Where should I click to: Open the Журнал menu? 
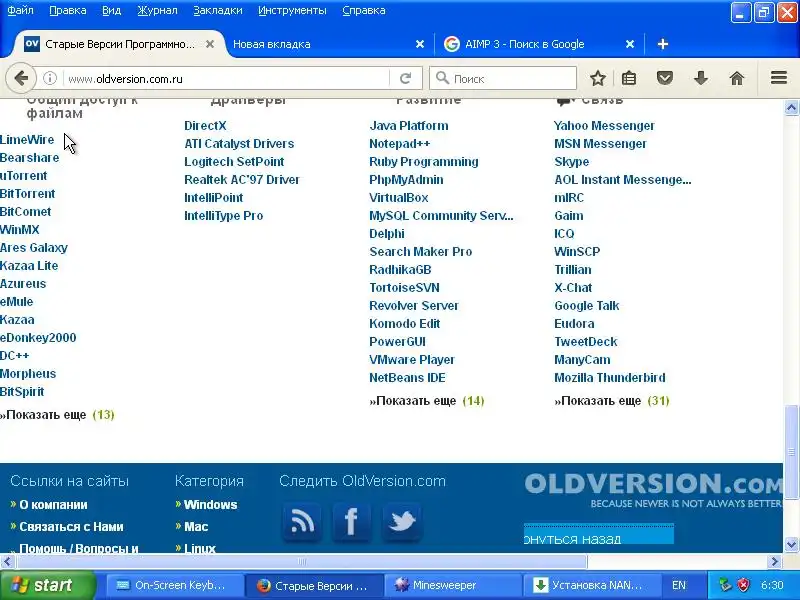click(x=157, y=10)
